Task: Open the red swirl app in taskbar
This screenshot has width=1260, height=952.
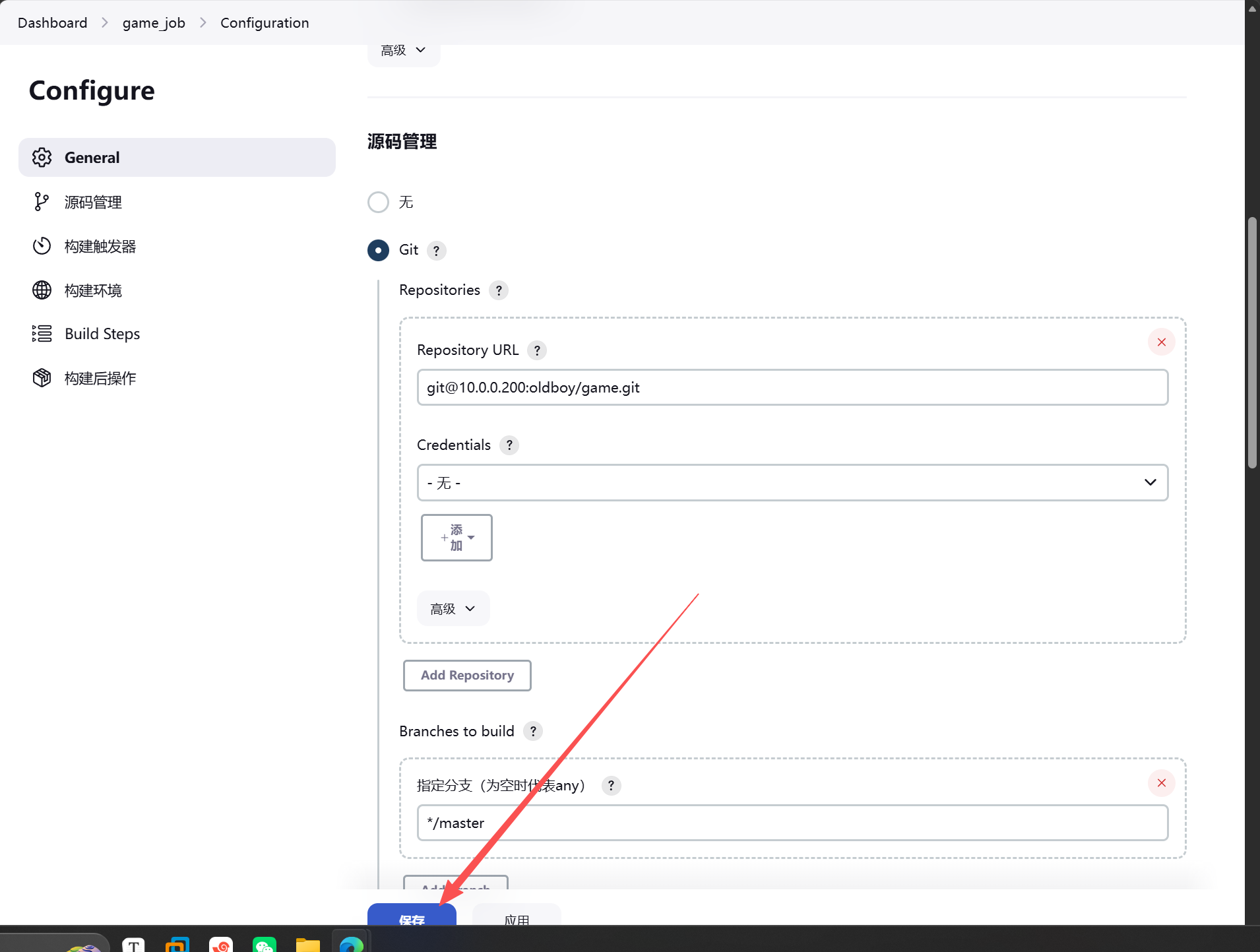Action: [x=220, y=944]
